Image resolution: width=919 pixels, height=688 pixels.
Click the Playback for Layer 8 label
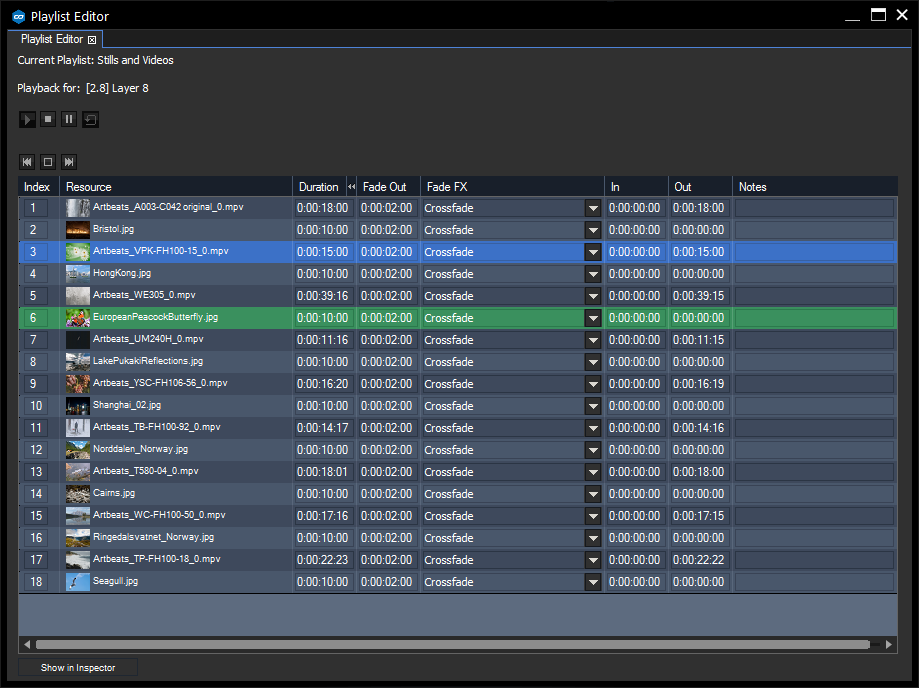[82, 88]
